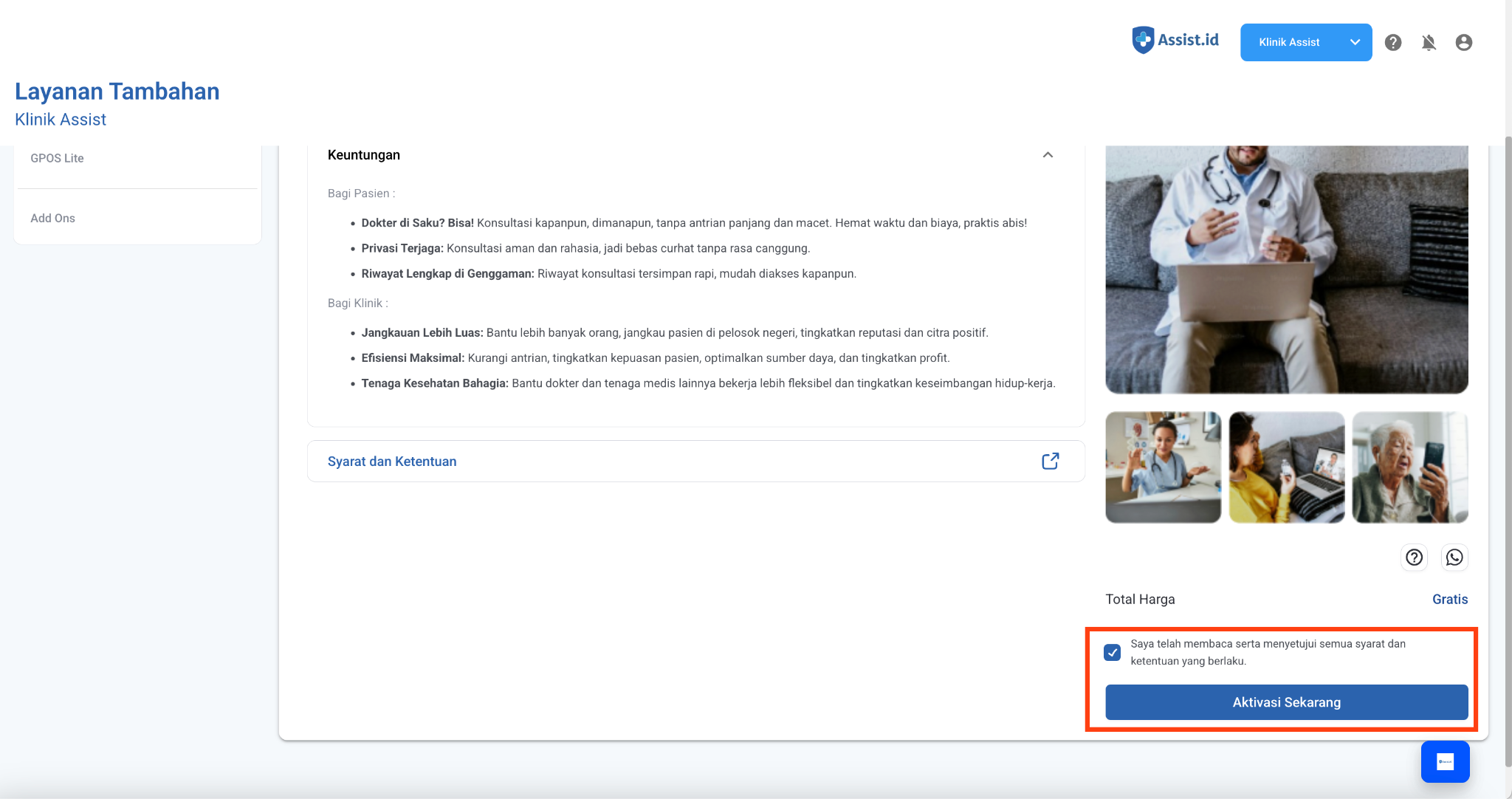
Task: Click the help circle icon near WhatsApp
Action: [1414, 558]
